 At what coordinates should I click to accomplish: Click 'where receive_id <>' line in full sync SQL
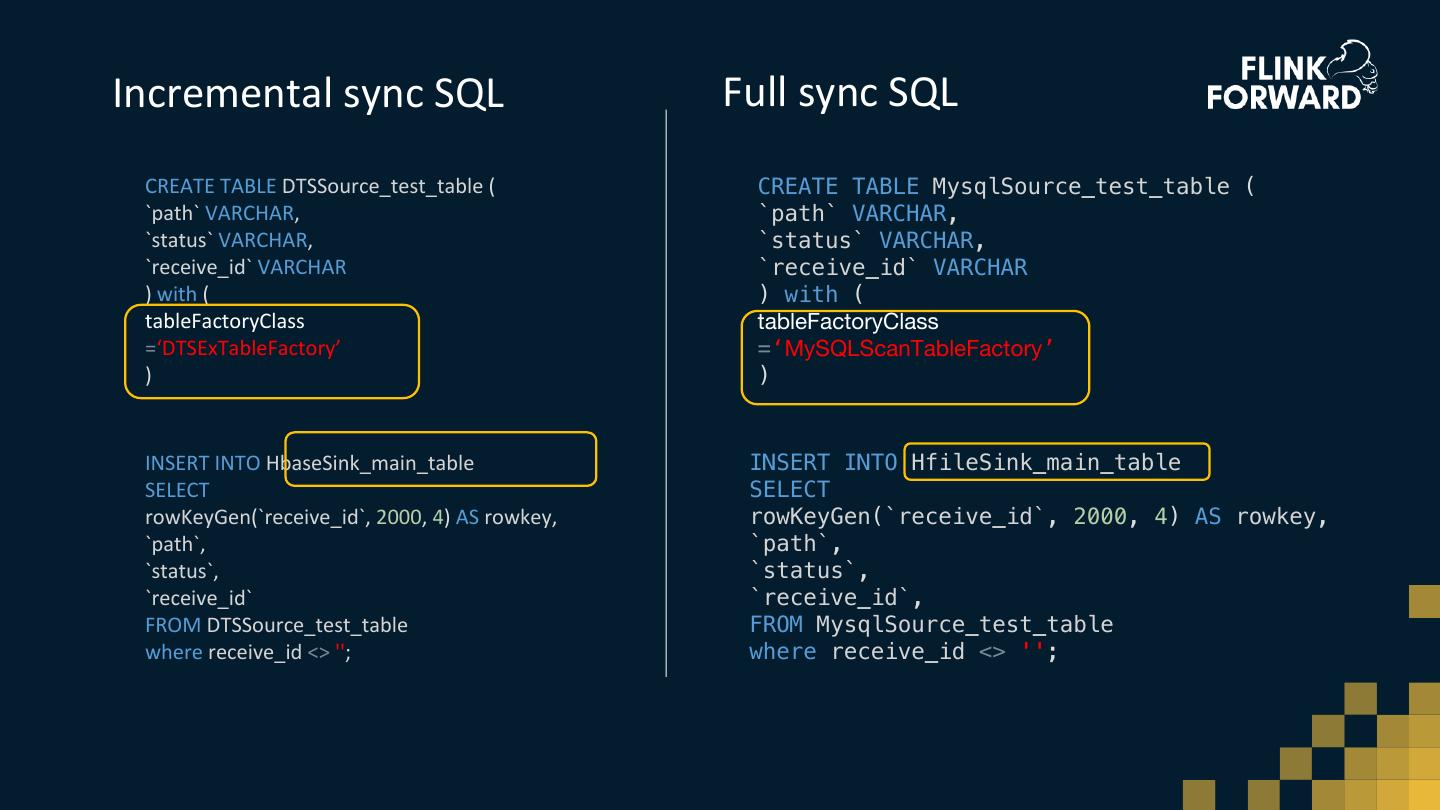(903, 652)
